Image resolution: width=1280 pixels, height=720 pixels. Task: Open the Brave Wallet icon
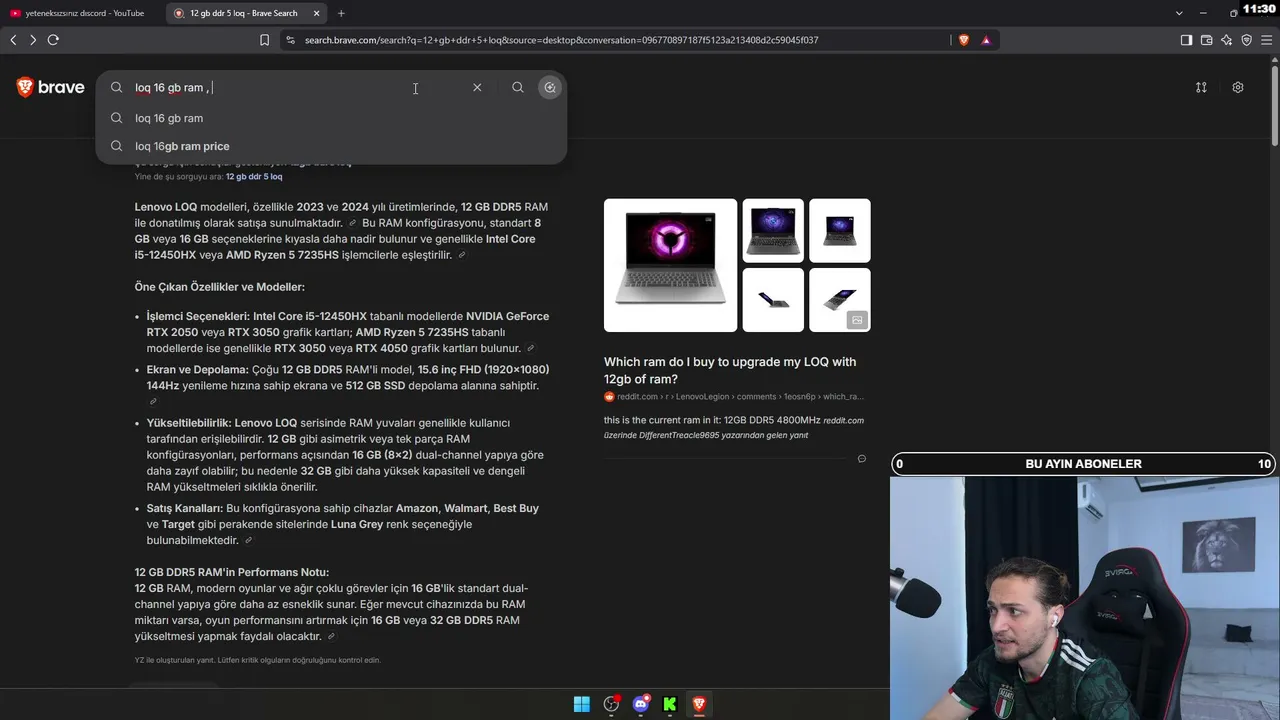(x=1206, y=40)
